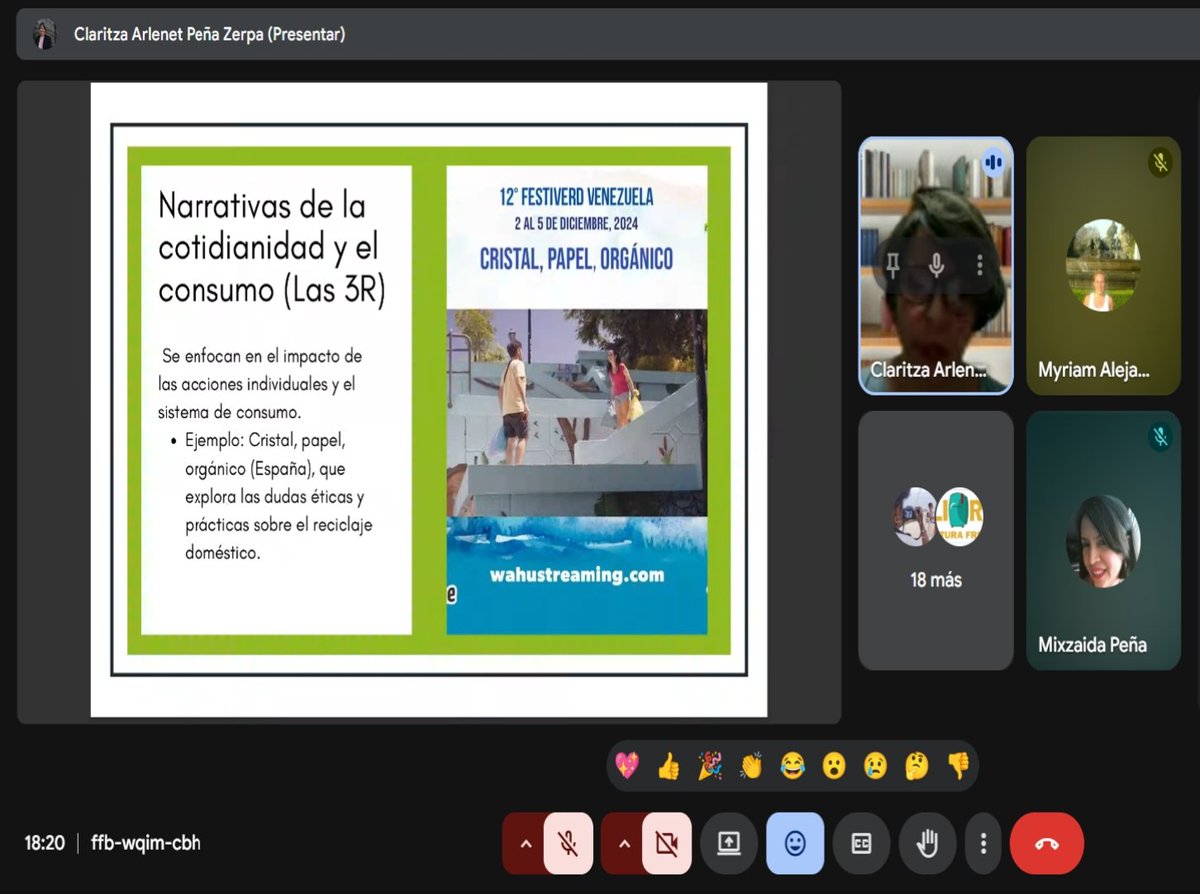Open the '18 más' participants tile
The height and width of the screenshot is (894, 1200).
(x=936, y=540)
